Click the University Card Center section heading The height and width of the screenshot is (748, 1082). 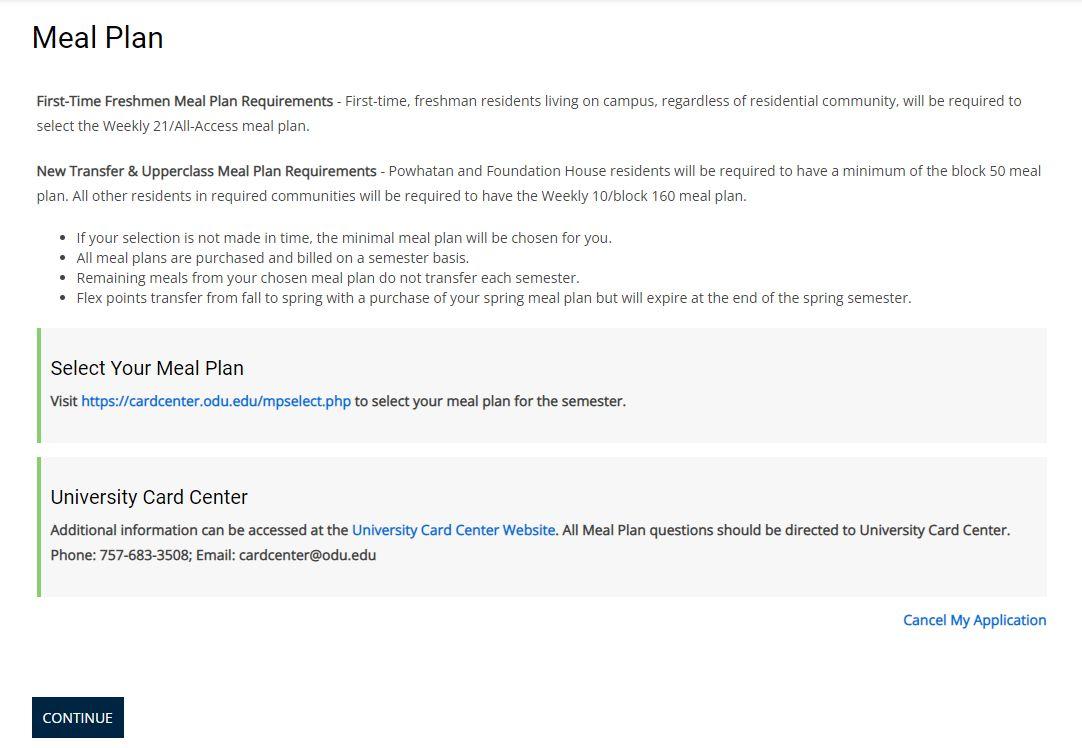pos(149,497)
